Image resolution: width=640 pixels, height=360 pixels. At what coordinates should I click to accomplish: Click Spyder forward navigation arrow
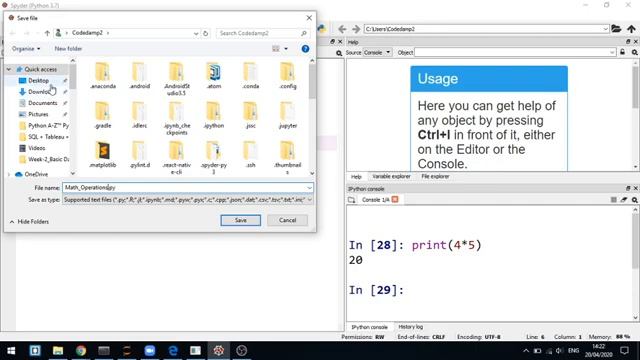pos(356,29)
